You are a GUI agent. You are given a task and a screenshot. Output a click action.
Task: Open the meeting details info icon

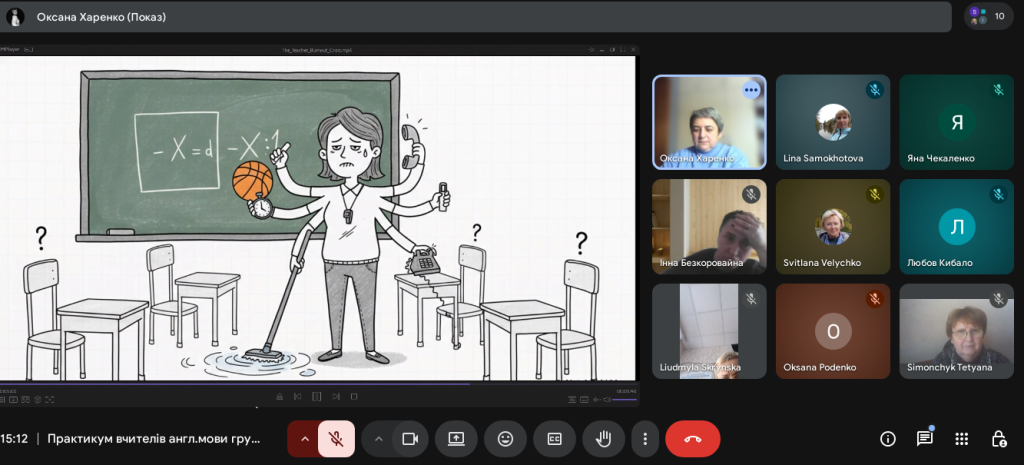(887, 438)
